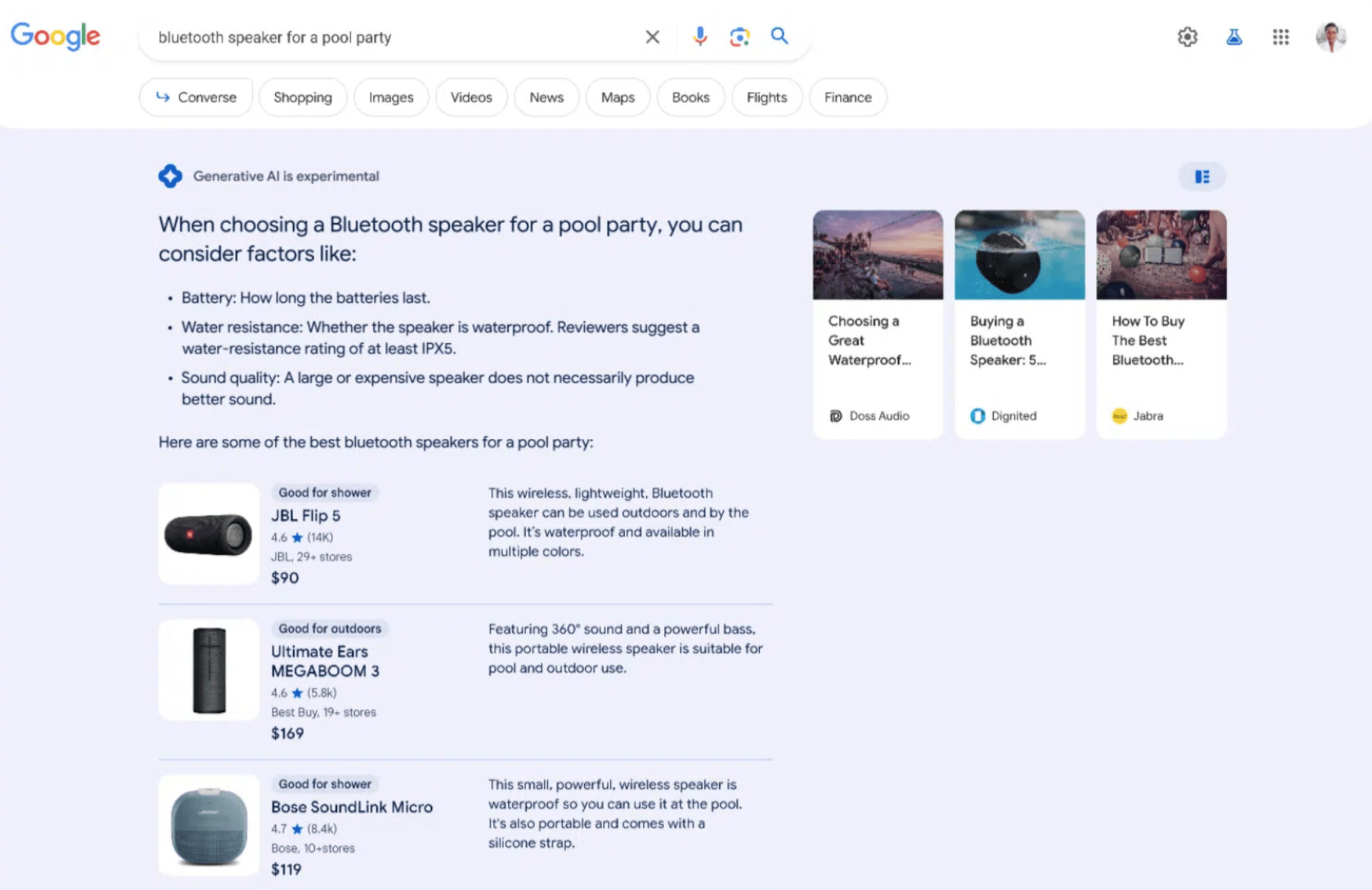Image resolution: width=1372 pixels, height=890 pixels.
Task: Switch to the Images tab
Action: point(391,97)
